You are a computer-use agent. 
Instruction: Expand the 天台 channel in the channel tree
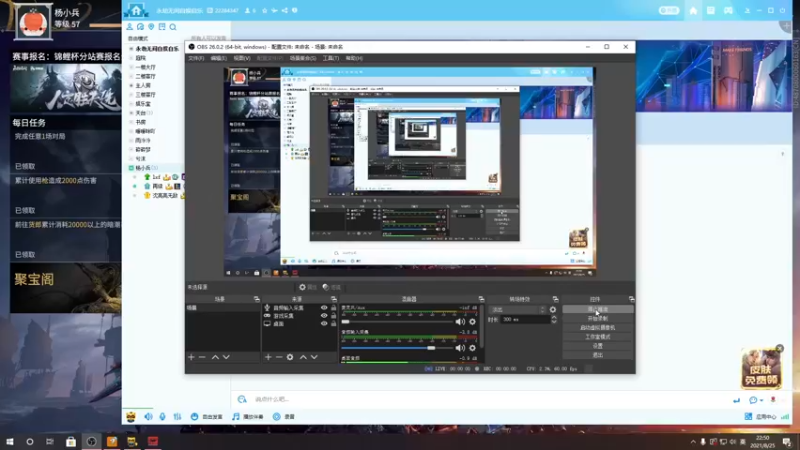click(131, 113)
